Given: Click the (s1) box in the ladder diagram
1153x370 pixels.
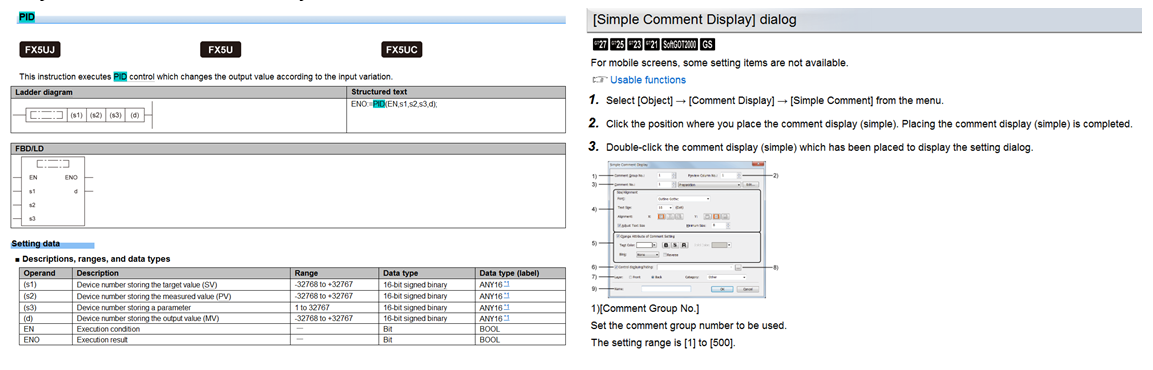Looking at the screenshot, I should (x=76, y=115).
